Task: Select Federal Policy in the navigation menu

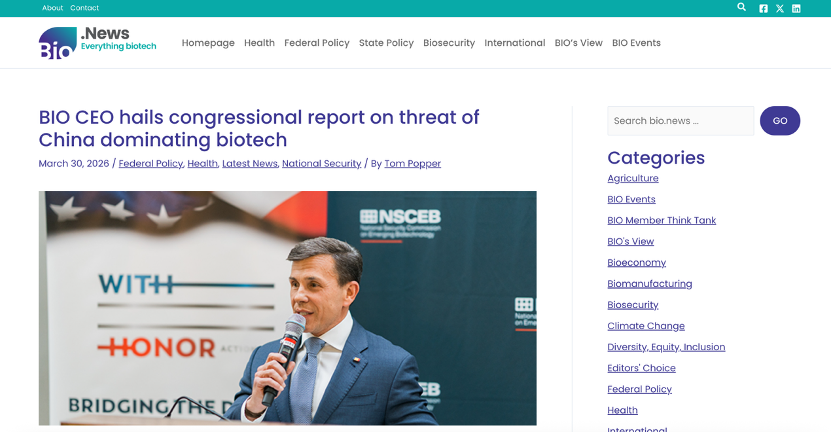Action: [316, 43]
